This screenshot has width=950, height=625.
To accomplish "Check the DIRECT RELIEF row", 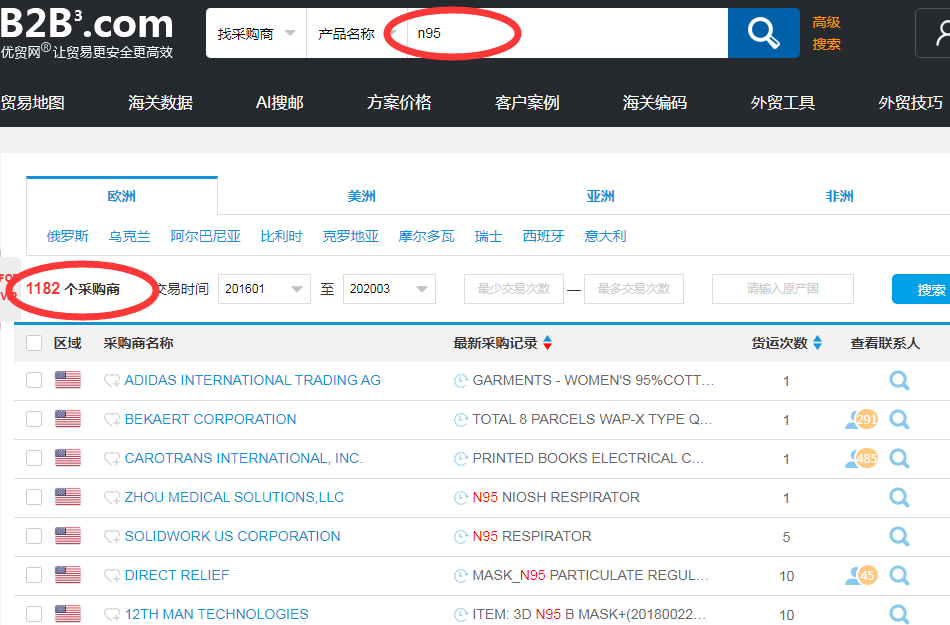I will (34, 575).
